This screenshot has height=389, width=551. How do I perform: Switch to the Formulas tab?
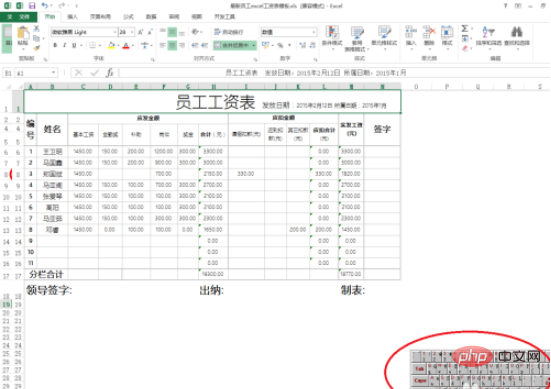point(128,17)
